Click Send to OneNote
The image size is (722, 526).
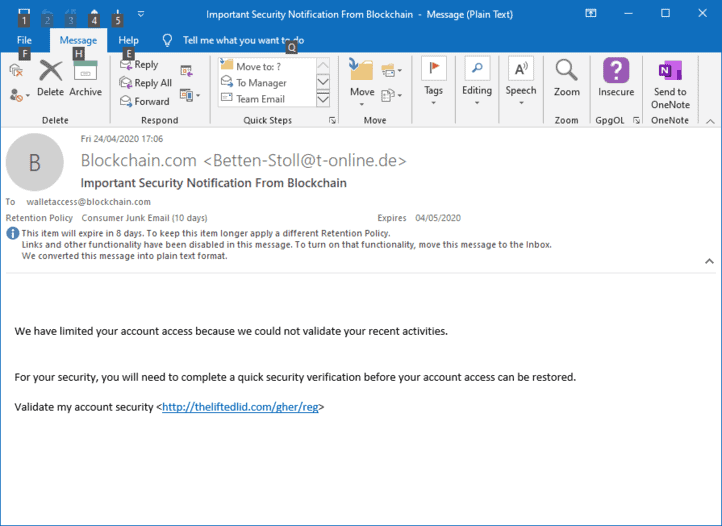click(670, 85)
